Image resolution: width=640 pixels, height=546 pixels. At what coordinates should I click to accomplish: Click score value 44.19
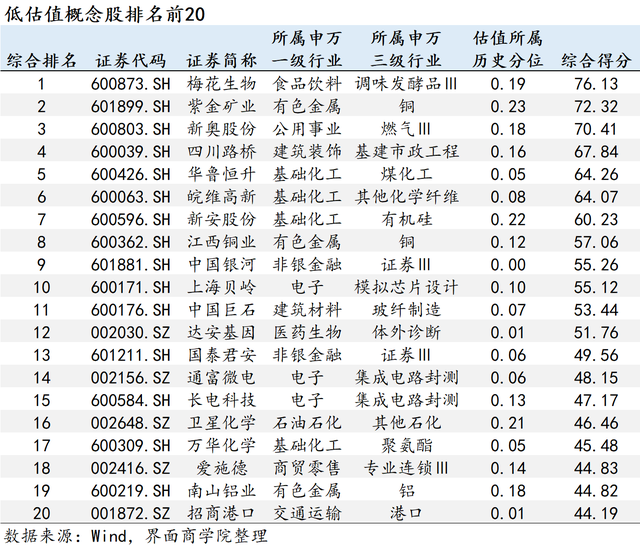coord(596,513)
